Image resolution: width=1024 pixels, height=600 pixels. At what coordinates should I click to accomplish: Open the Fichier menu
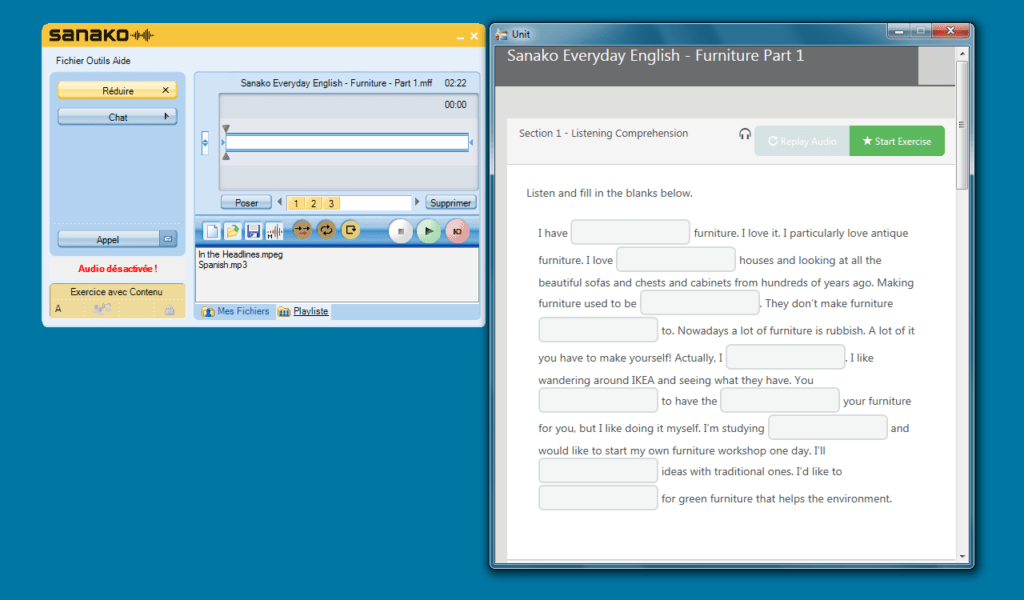70,61
